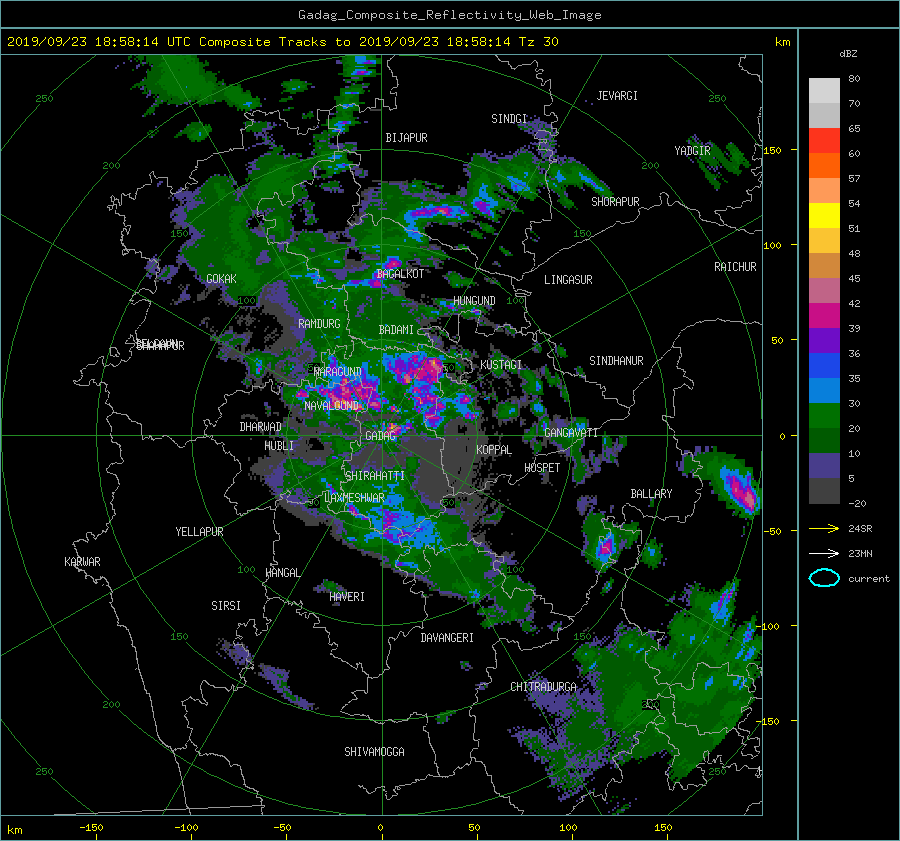The height and width of the screenshot is (841, 900).
Task: Pick the lightest gray 70-80 dBZ swatch
Action: coord(824,91)
